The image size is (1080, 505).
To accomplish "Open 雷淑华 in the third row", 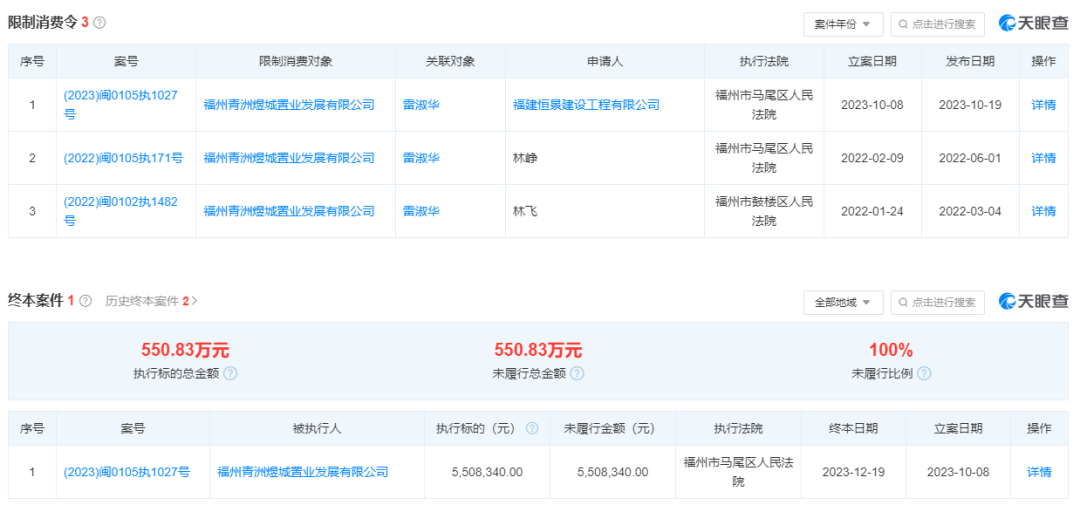I will click(x=421, y=211).
